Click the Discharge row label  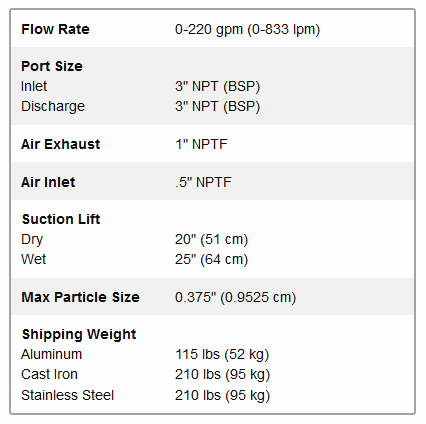pyautogui.click(x=53, y=106)
